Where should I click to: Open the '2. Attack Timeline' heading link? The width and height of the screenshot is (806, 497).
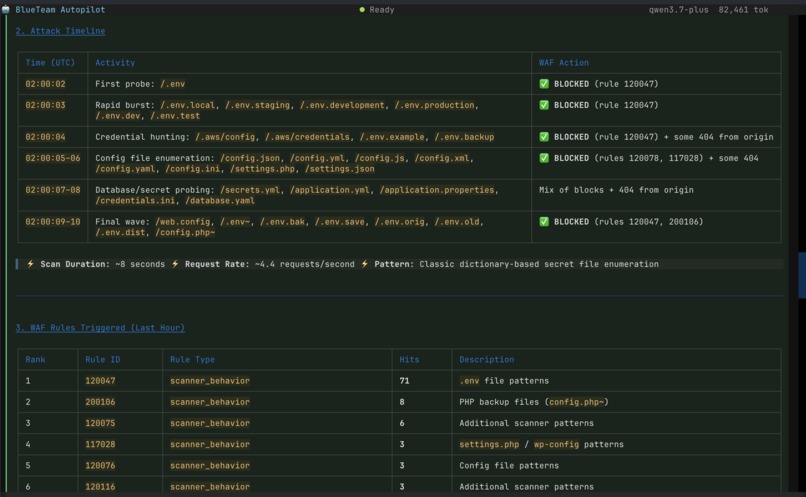click(x=60, y=31)
